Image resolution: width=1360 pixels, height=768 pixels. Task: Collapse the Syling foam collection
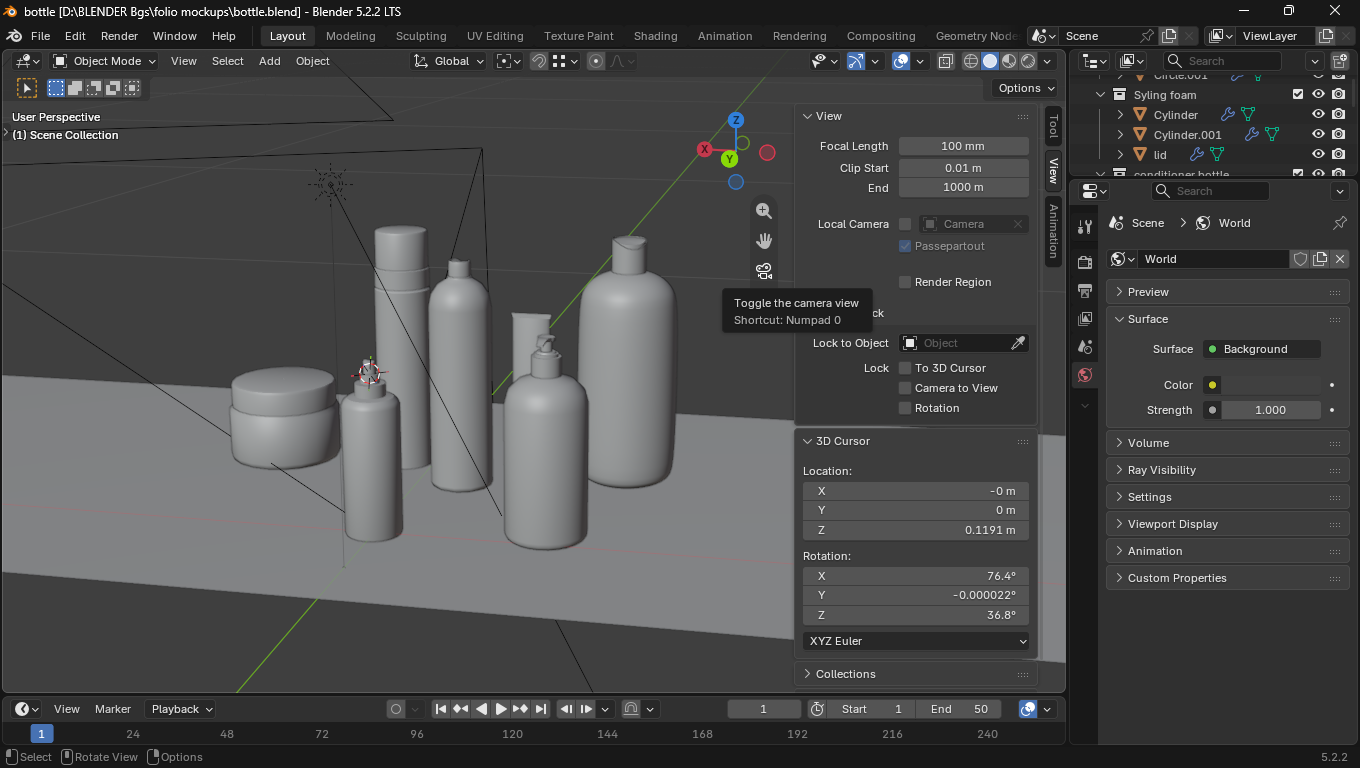pyautogui.click(x=1101, y=95)
